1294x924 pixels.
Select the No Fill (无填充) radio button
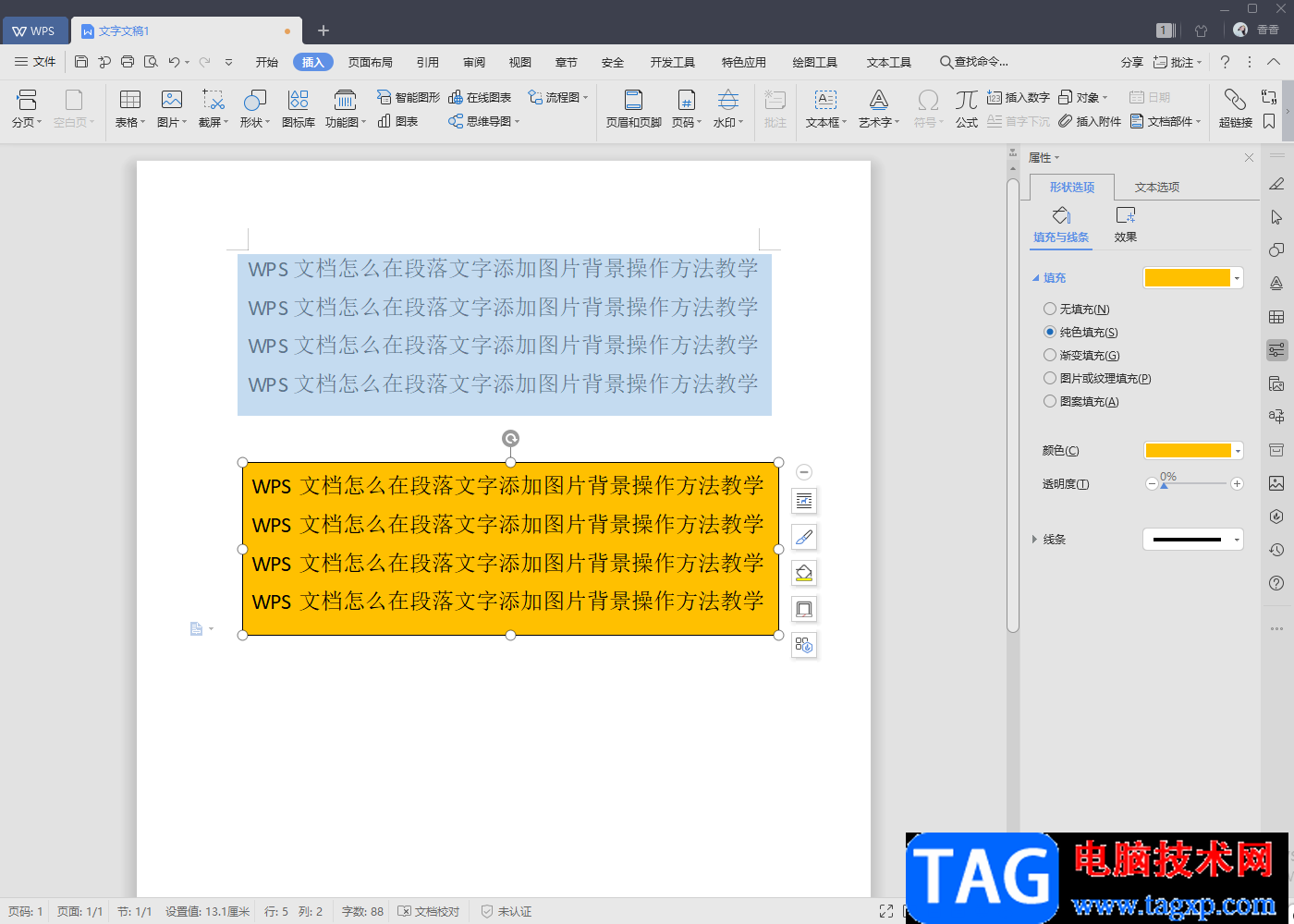click(1050, 309)
